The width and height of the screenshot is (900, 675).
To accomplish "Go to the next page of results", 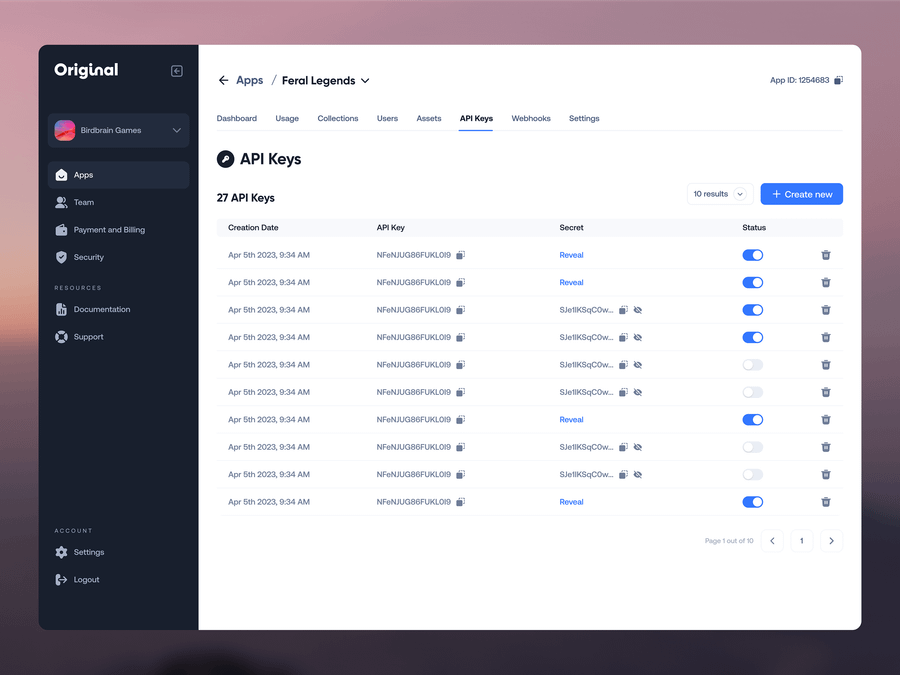I will click(831, 541).
